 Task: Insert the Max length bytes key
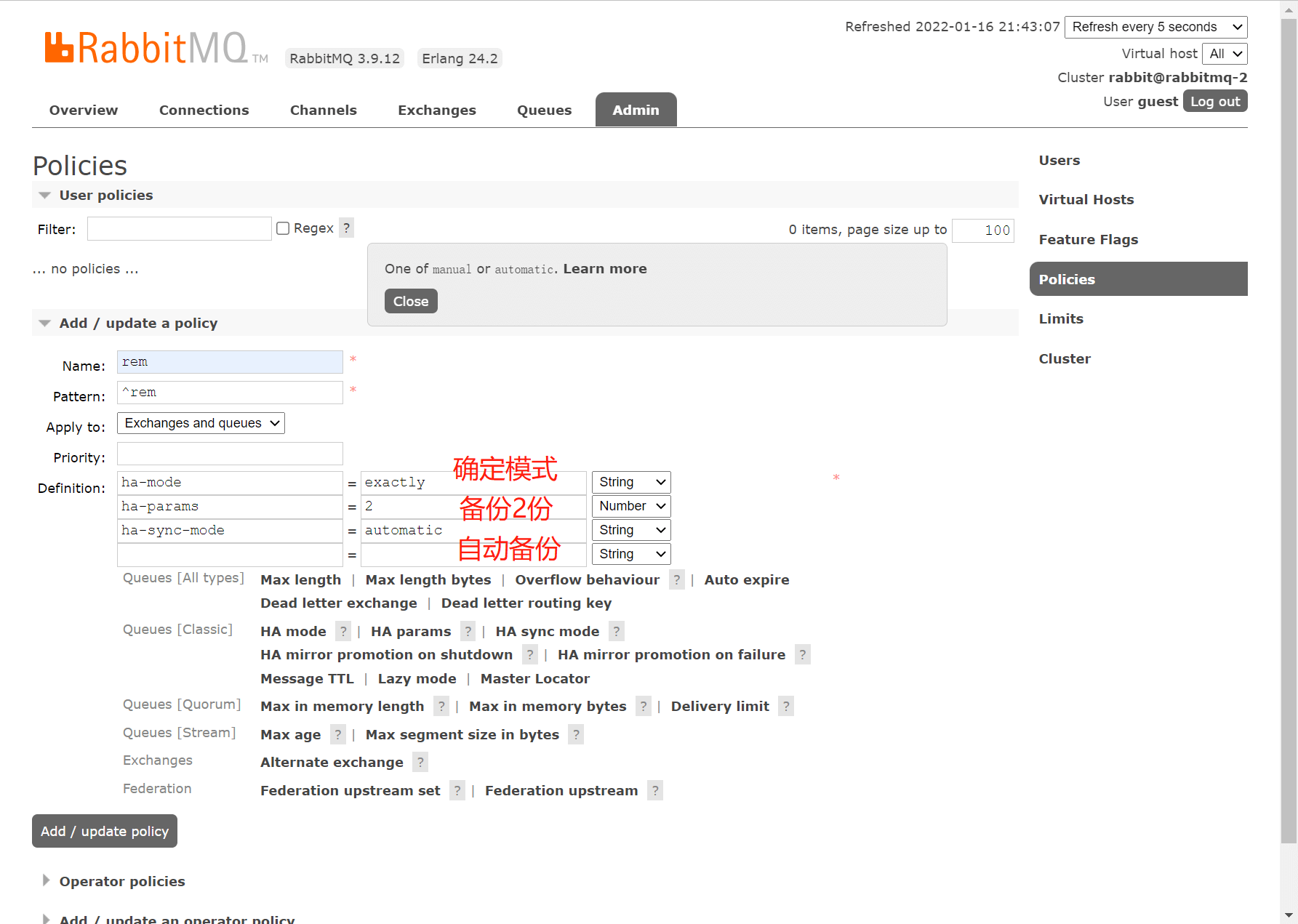[428, 580]
